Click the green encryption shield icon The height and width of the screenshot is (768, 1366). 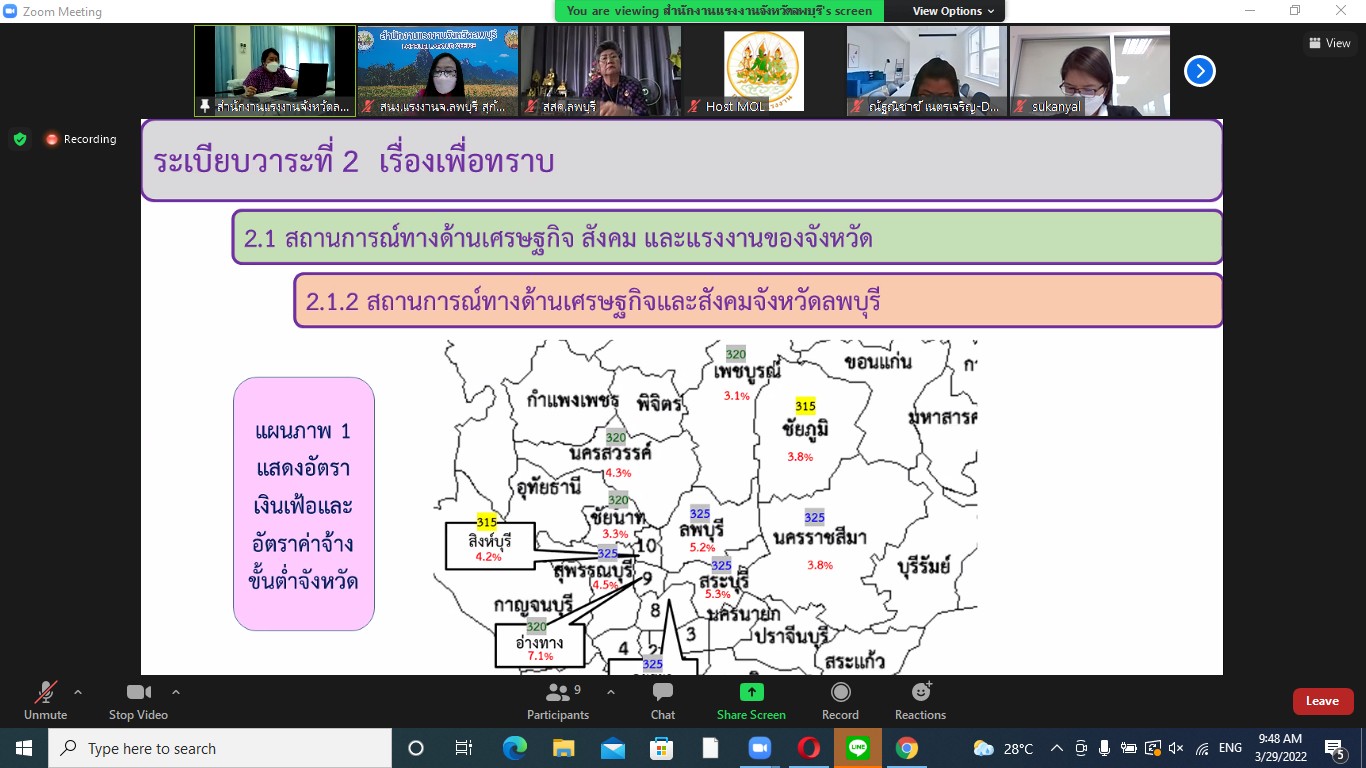tap(20, 139)
